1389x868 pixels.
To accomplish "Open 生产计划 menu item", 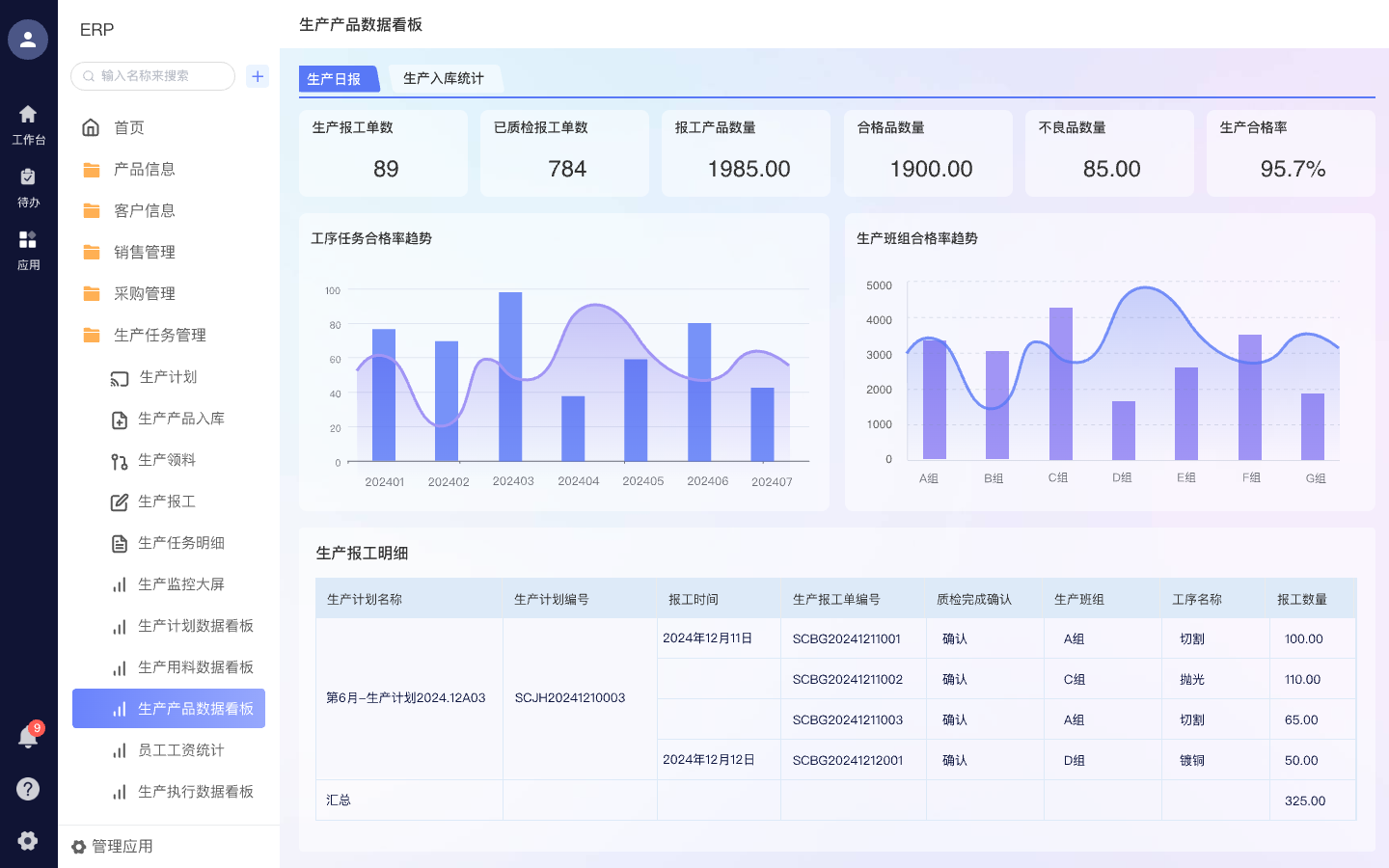I will [169, 377].
